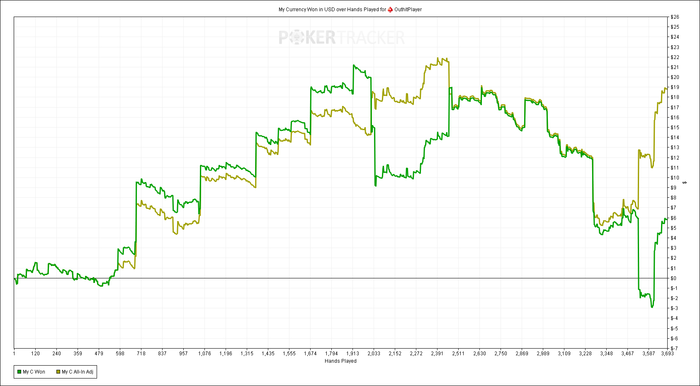Click the x-axis label '1,076'
Viewport: 700px width, 386px height.
(x=204, y=353)
